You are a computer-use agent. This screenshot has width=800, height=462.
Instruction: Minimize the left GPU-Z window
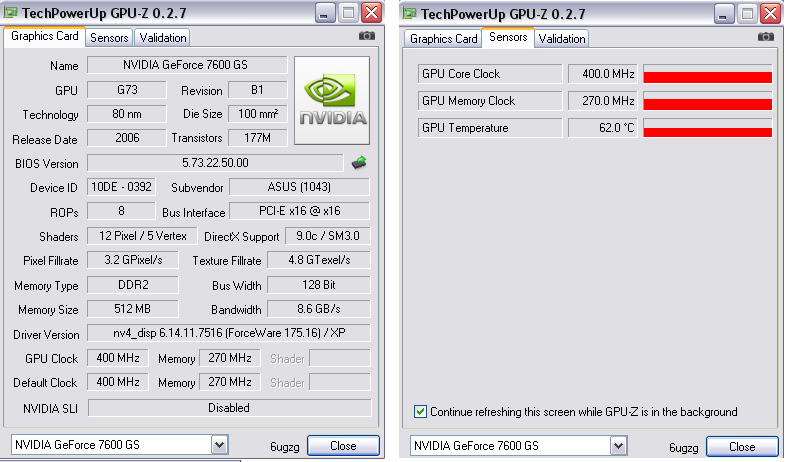(324, 13)
